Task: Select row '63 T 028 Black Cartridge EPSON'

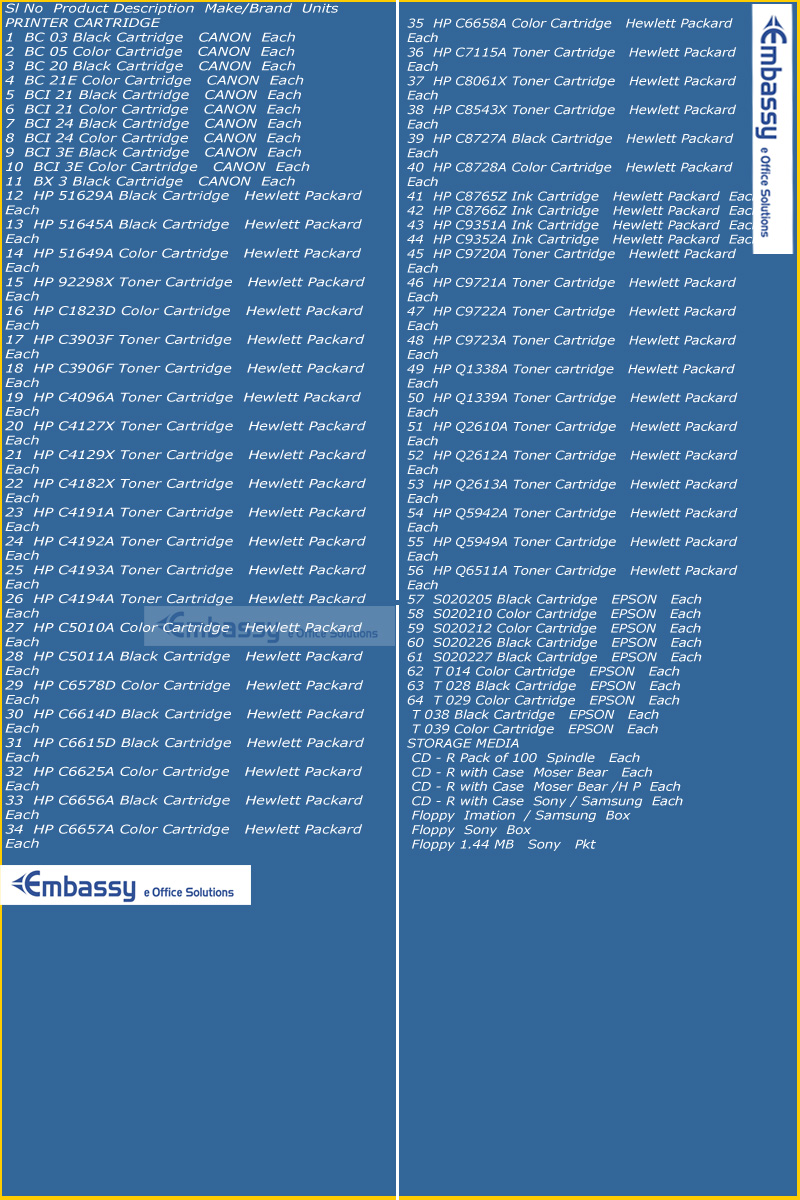Action: (544, 686)
